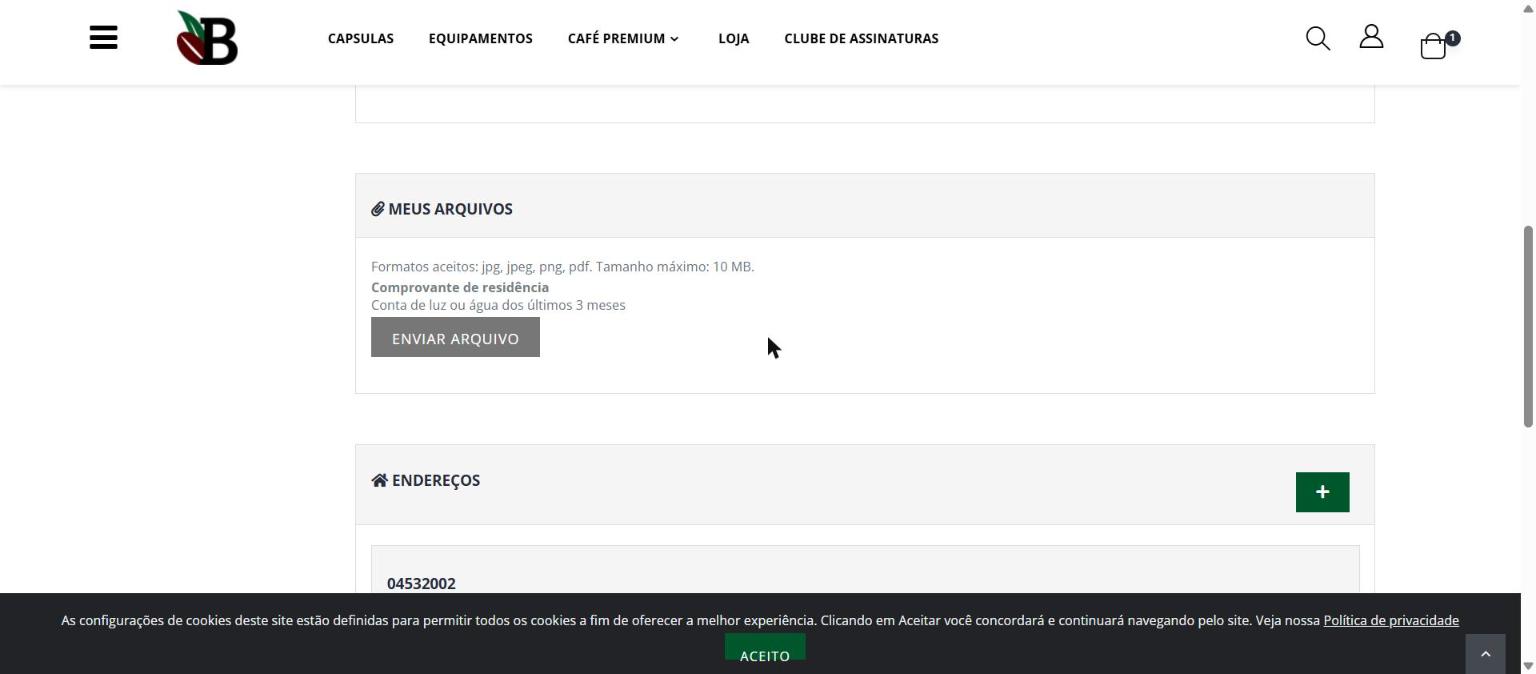Open the Capsulas menu item
Image resolution: width=1536 pixels, height=674 pixels.
[361, 38]
